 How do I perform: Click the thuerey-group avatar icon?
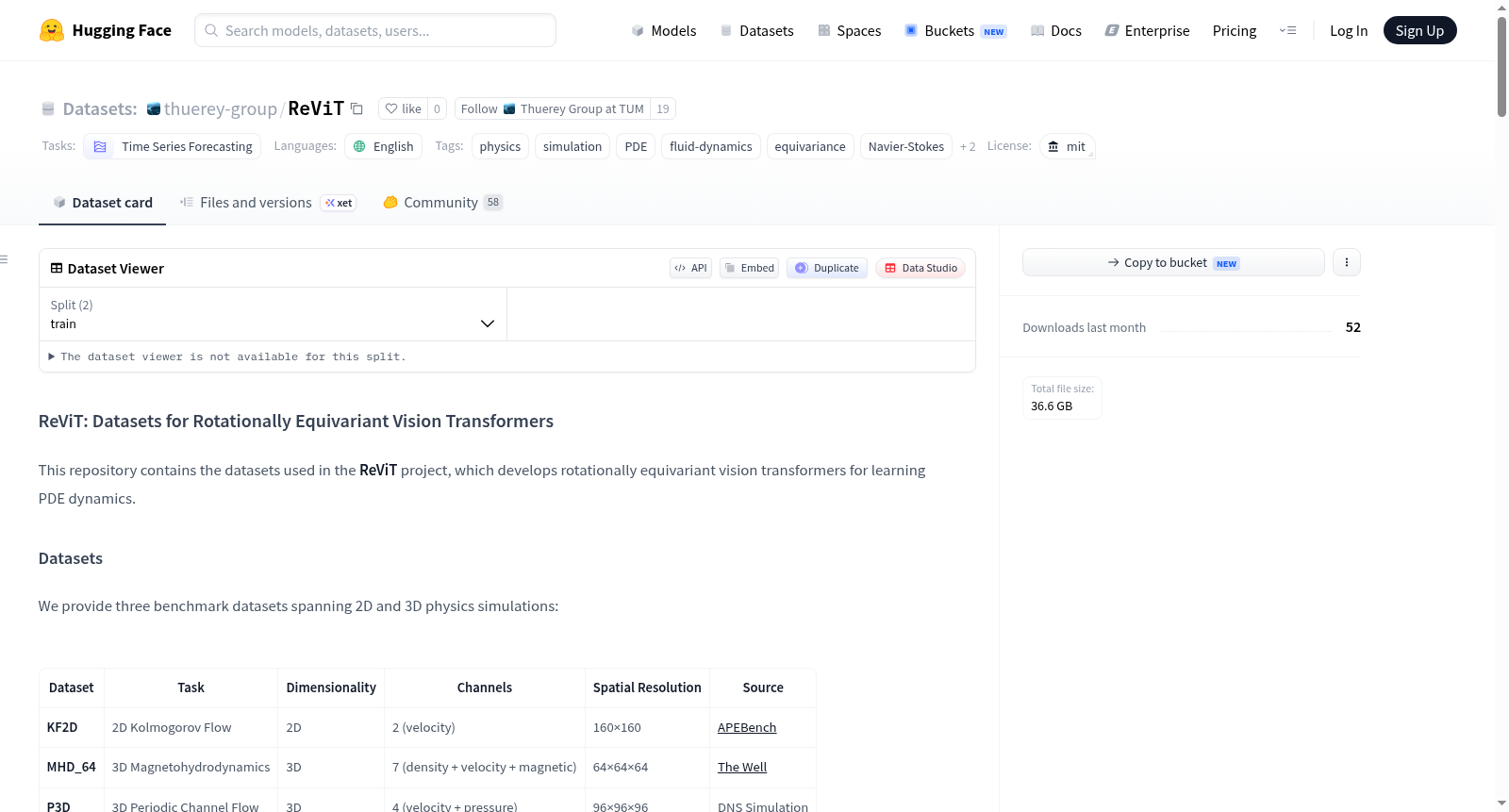click(x=154, y=108)
